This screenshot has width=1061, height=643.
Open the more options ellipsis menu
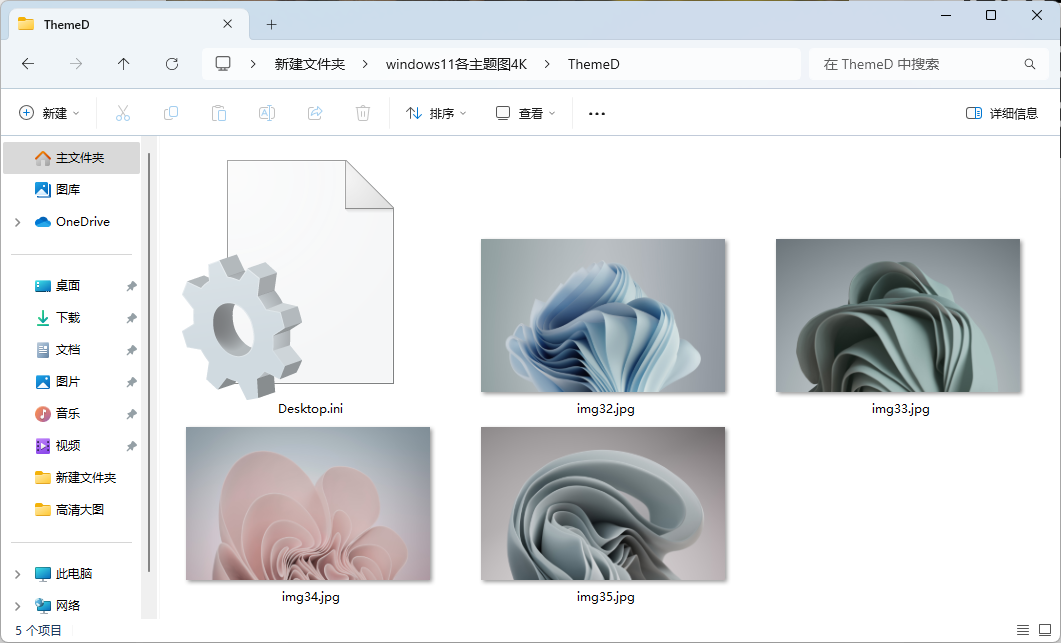tap(597, 113)
